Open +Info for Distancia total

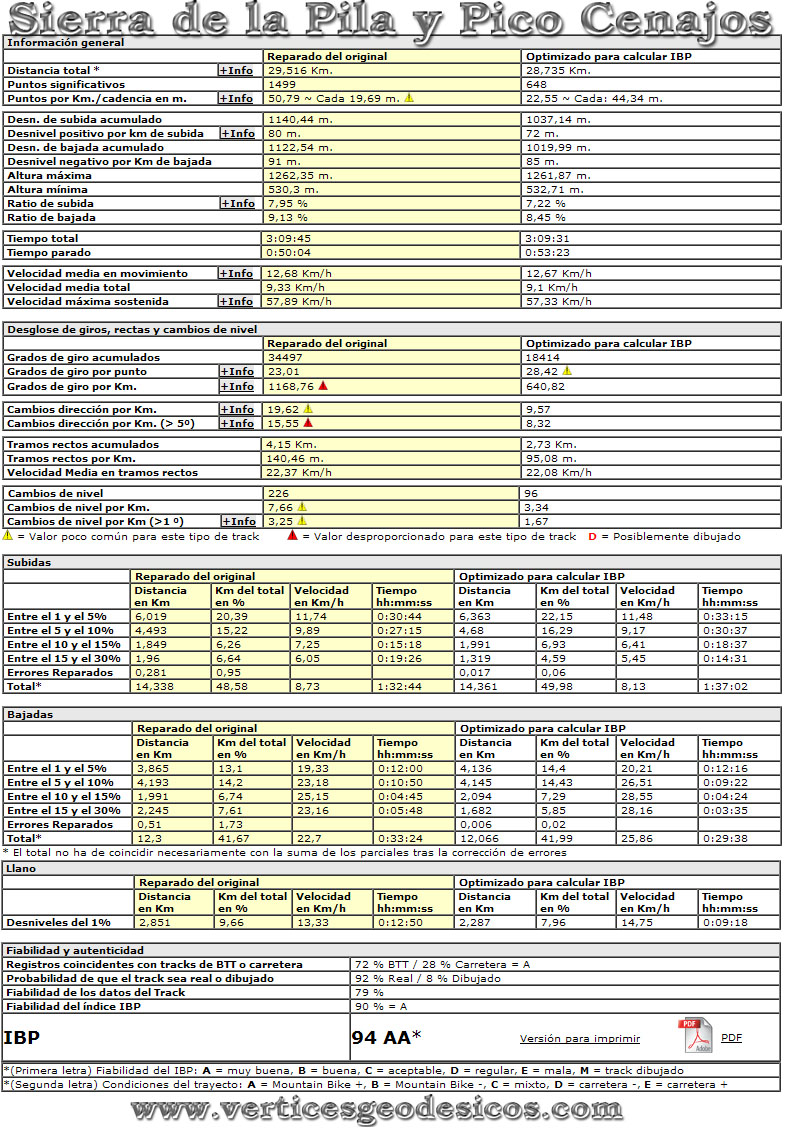237,71
